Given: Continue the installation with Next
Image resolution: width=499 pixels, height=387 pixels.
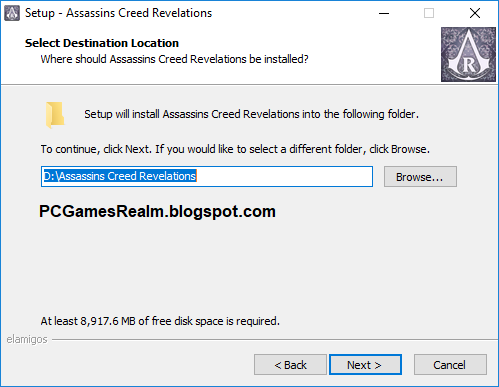Looking at the screenshot, I should 365,365.
